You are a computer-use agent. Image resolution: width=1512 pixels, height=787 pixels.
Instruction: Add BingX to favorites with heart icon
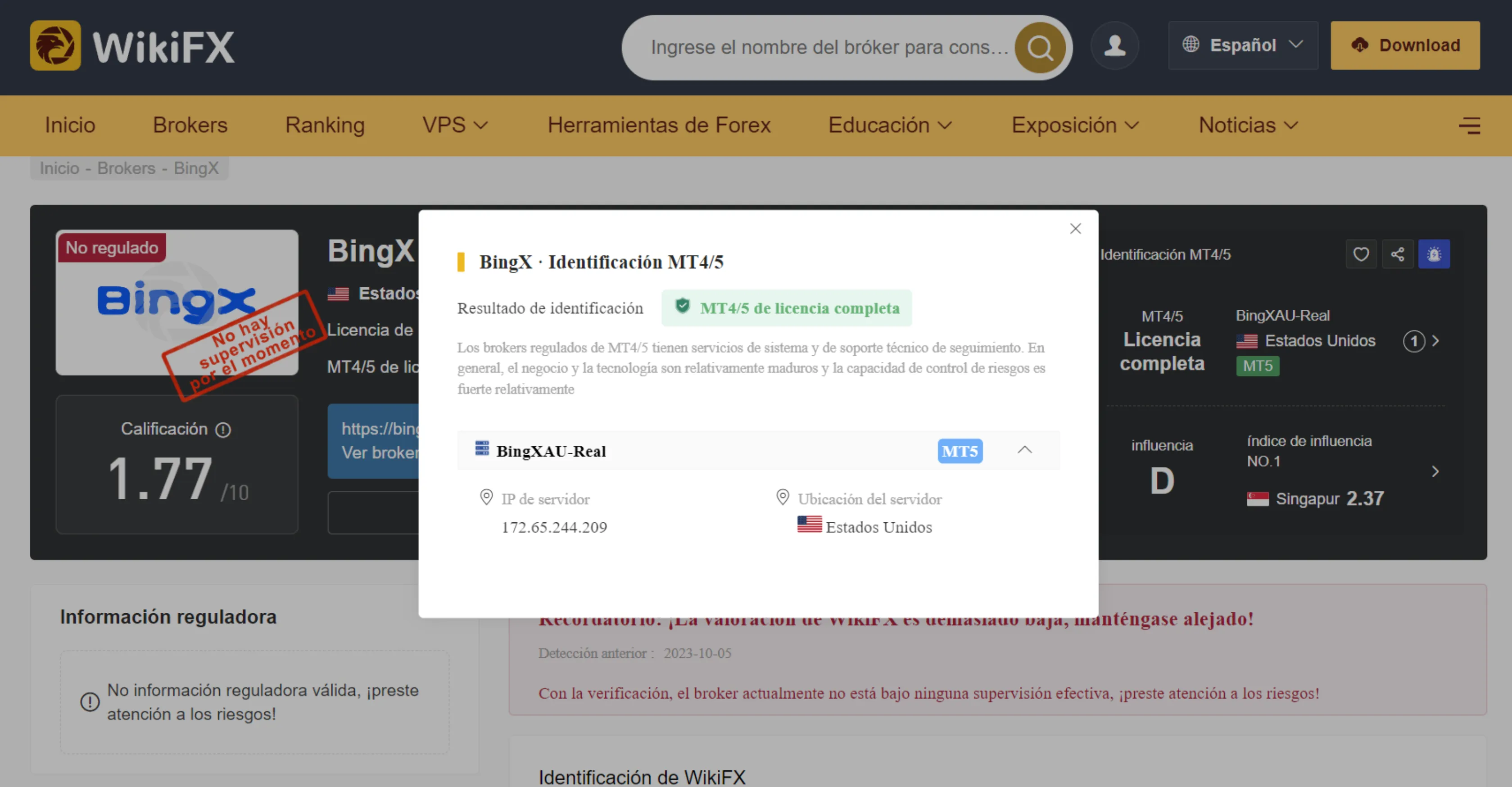[1361, 254]
